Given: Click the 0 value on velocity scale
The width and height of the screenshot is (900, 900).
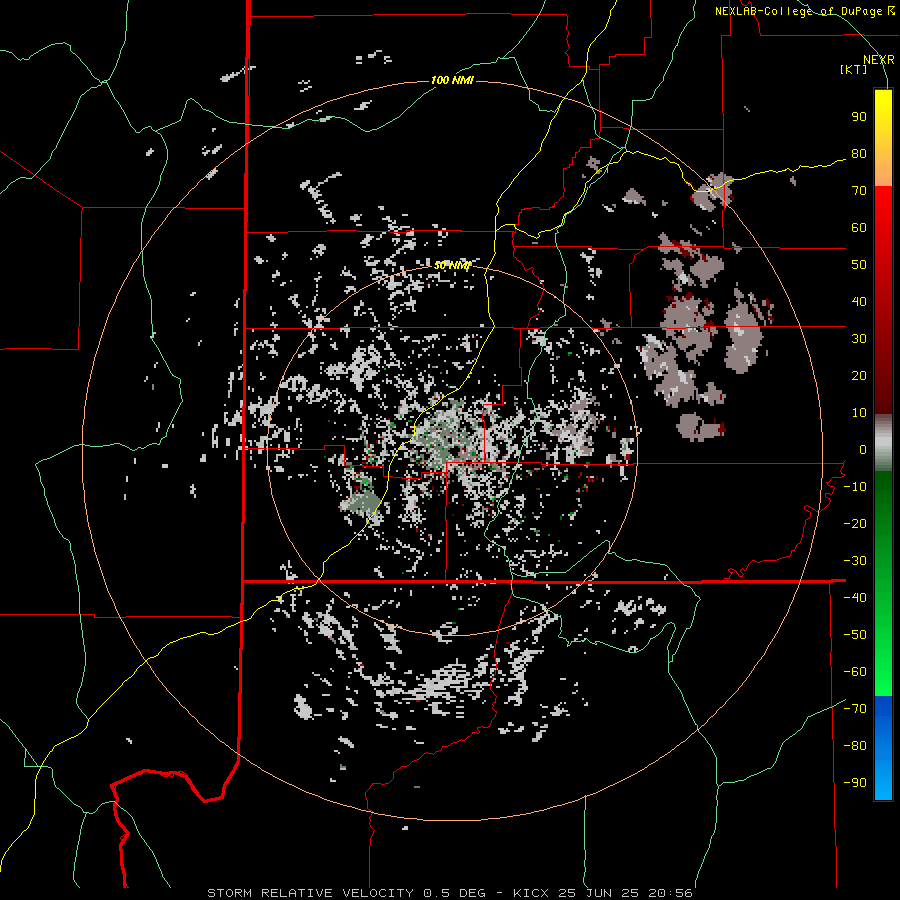Looking at the screenshot, I should [863, 449].
